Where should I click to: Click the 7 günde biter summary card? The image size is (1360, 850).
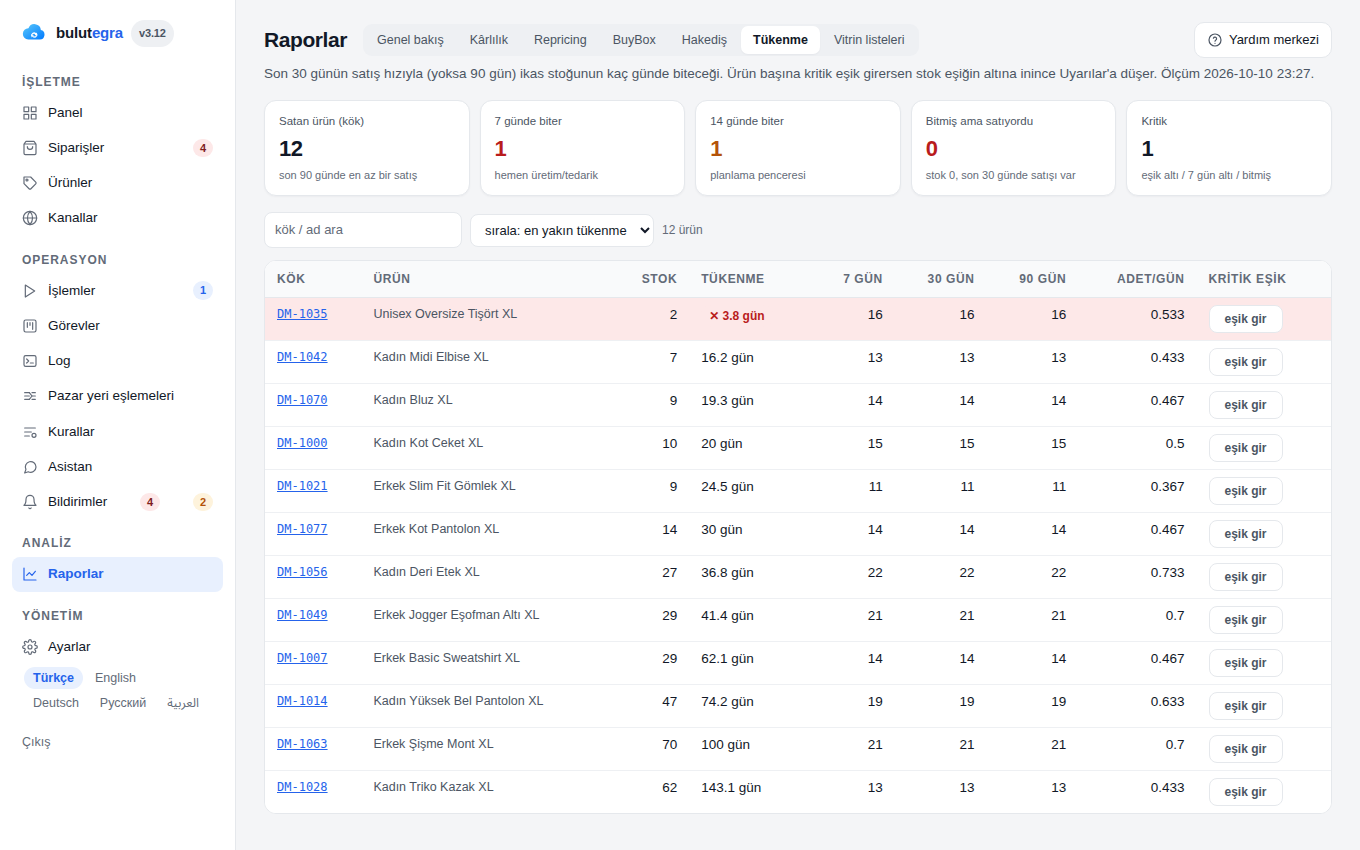click(x=584, y=148)
